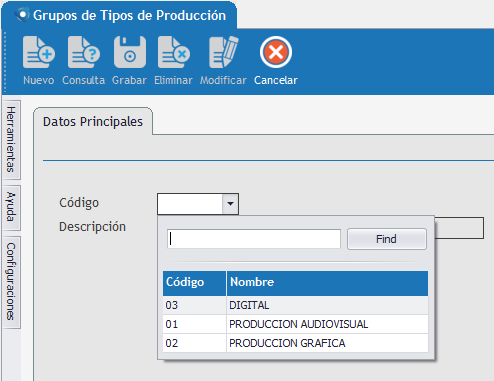Click the Modificar pencil icon

(x=223, y=52)
